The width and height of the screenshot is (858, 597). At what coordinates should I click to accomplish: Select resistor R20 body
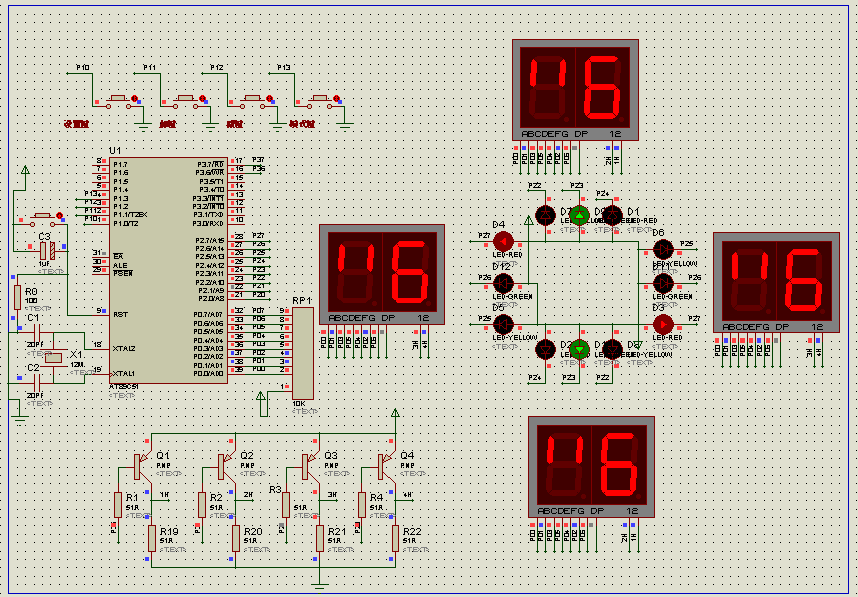[235, 538]
